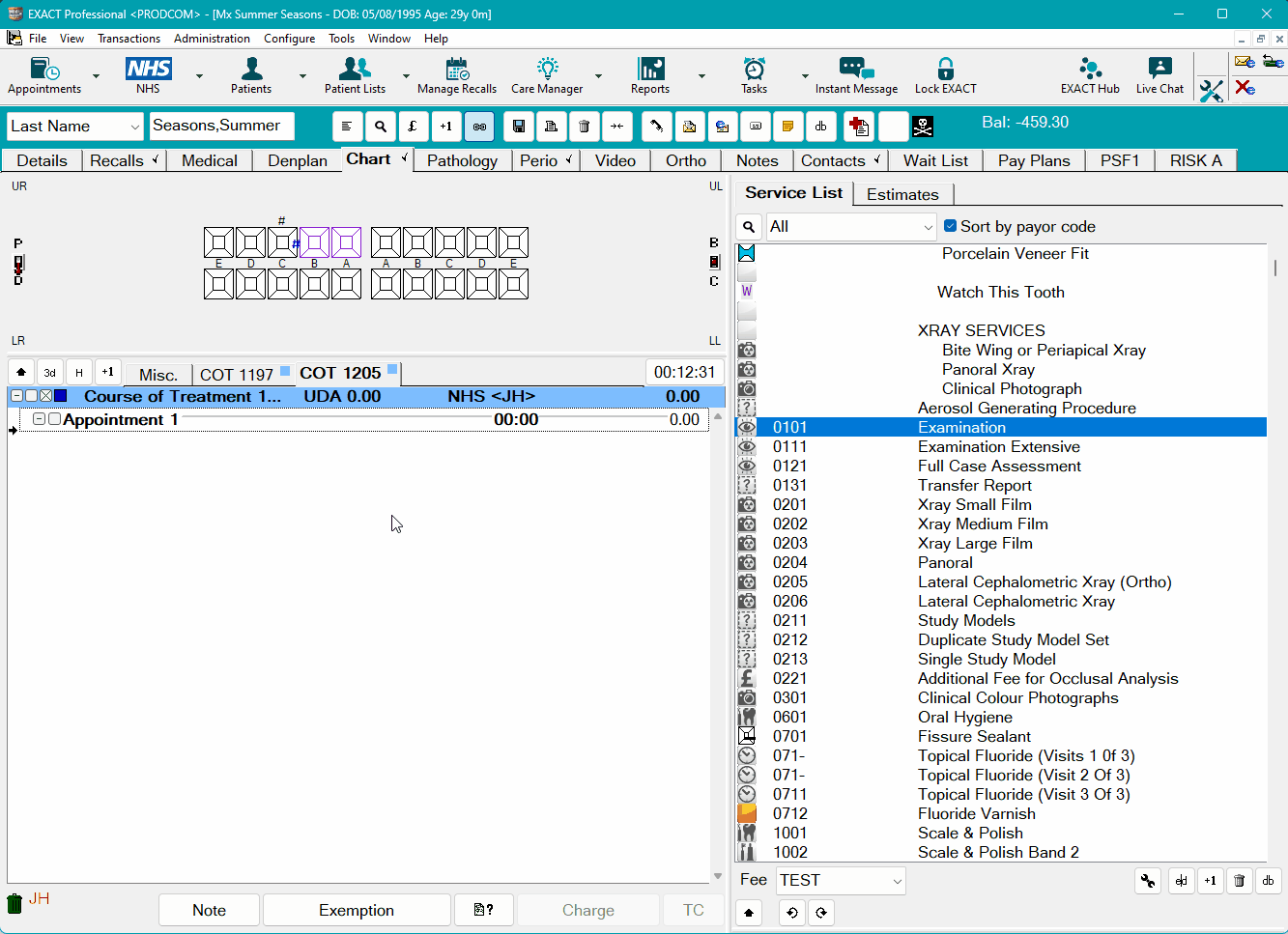Tick the first empty checkbox on the Course of Treatment row
The image size is (1288, 934).
tap(31, 396)
